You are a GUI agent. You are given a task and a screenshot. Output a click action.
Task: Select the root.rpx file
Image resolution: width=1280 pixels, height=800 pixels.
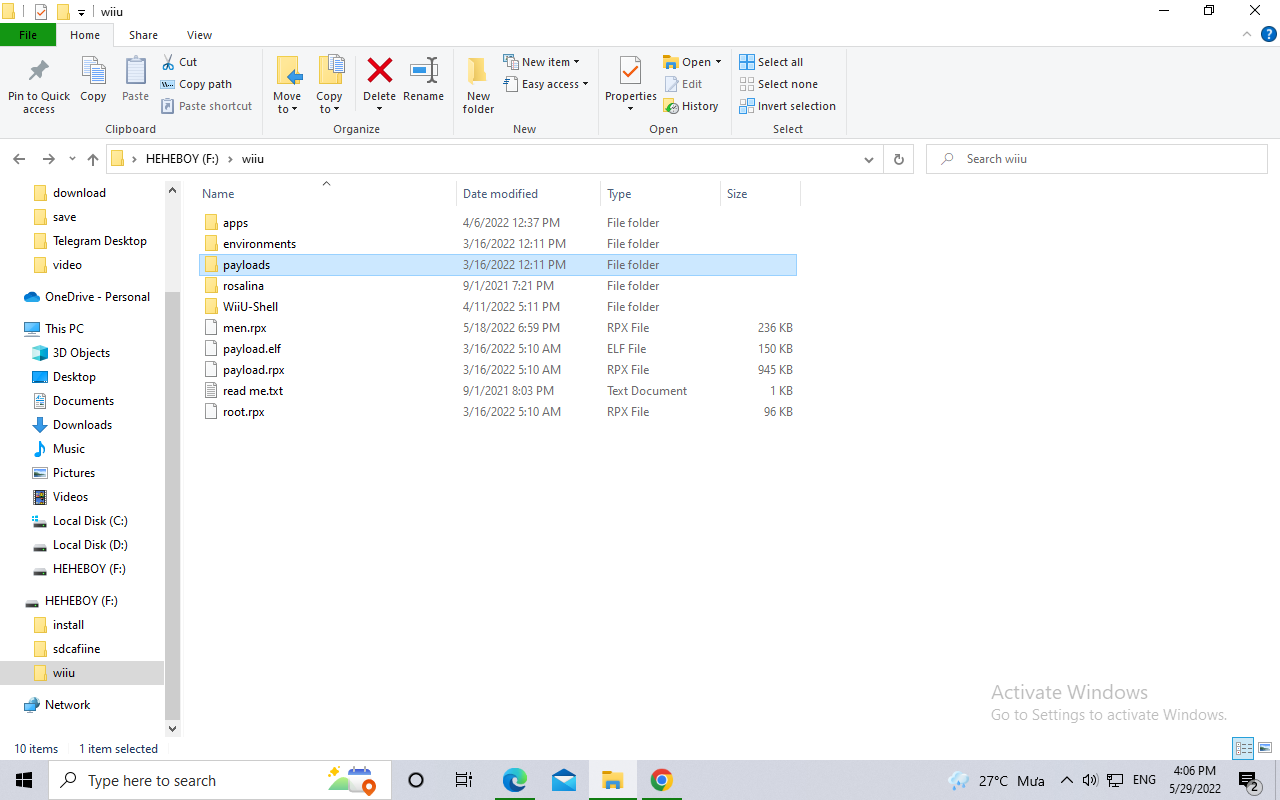tap(497, 412)
